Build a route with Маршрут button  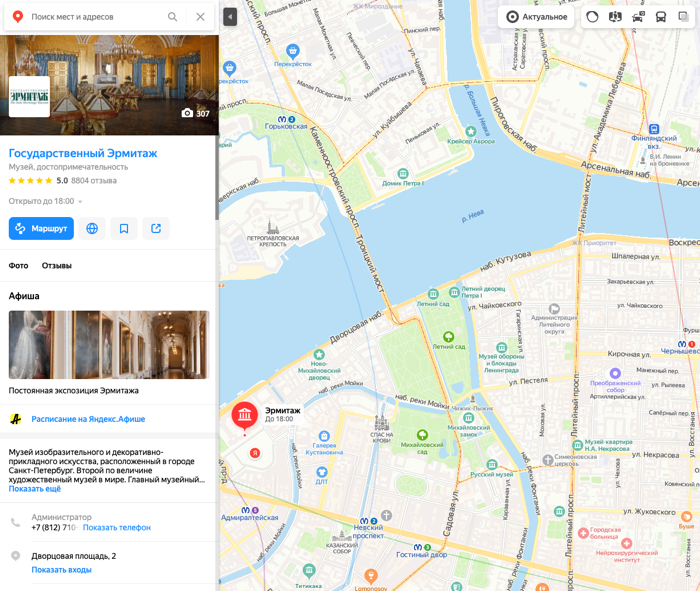pyautogui.click(x=41, y=229)
